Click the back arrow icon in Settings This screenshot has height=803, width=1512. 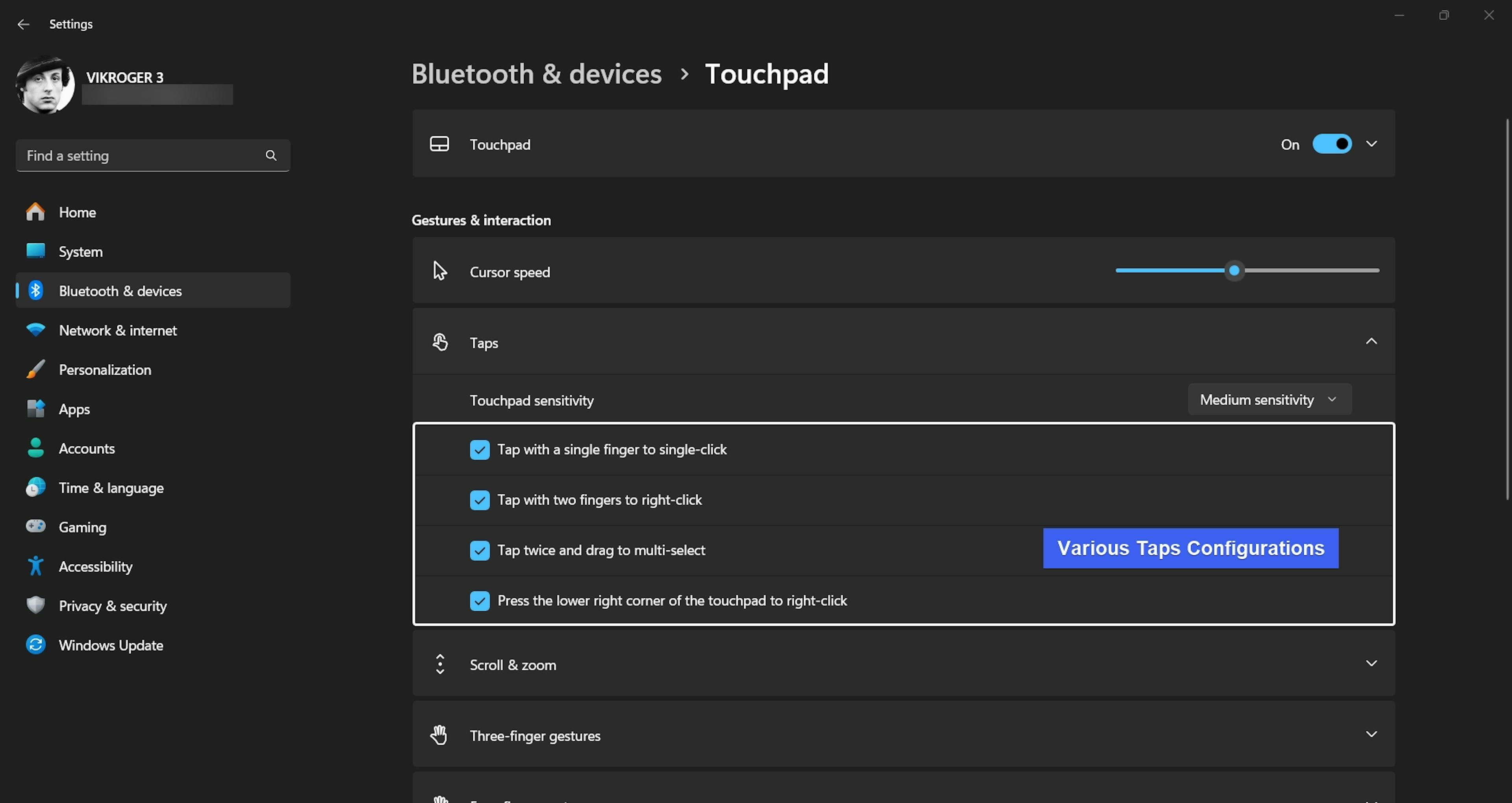click(24, 24)
